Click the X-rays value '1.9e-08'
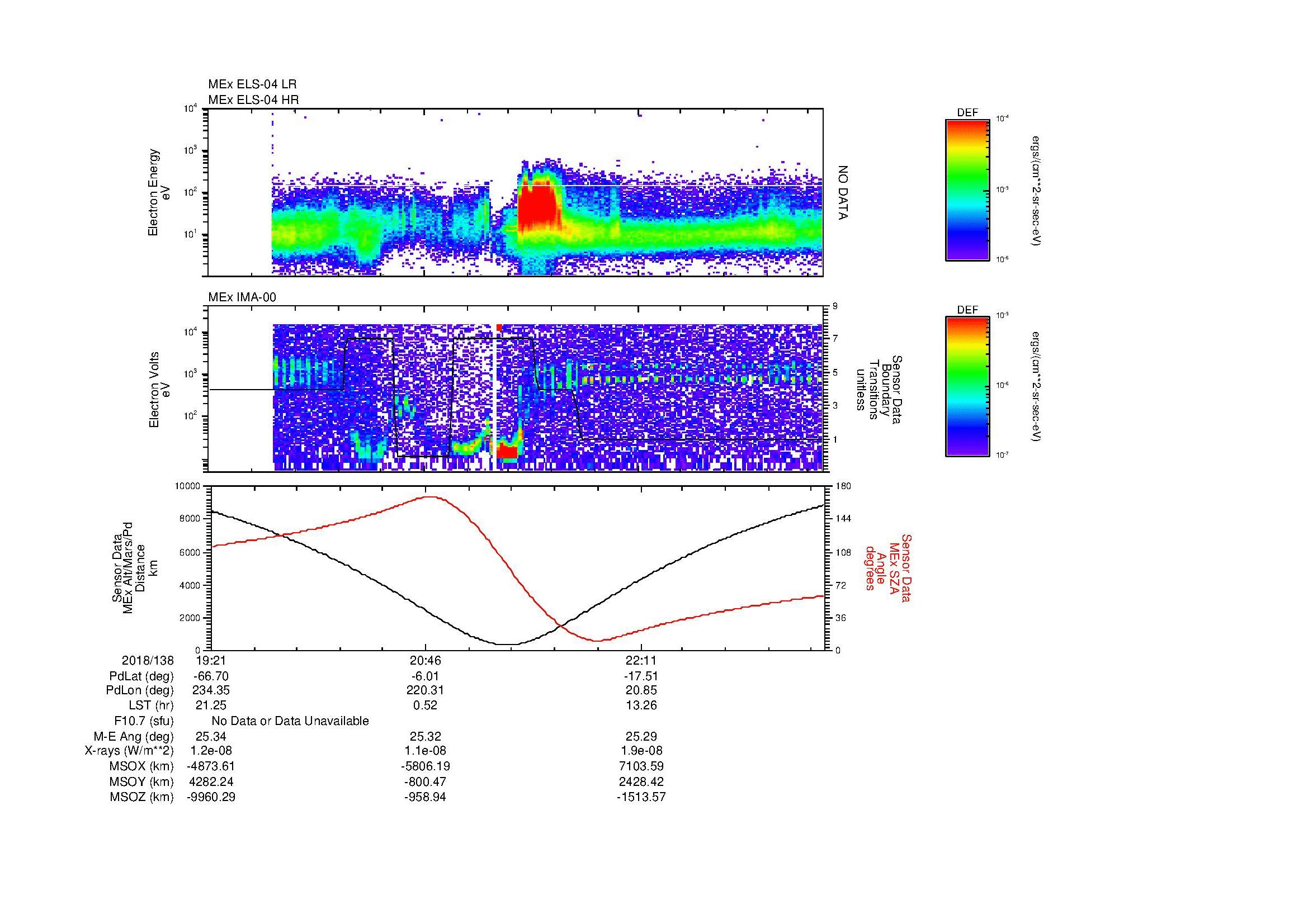The image size is (1308, 924). [641, 751]
